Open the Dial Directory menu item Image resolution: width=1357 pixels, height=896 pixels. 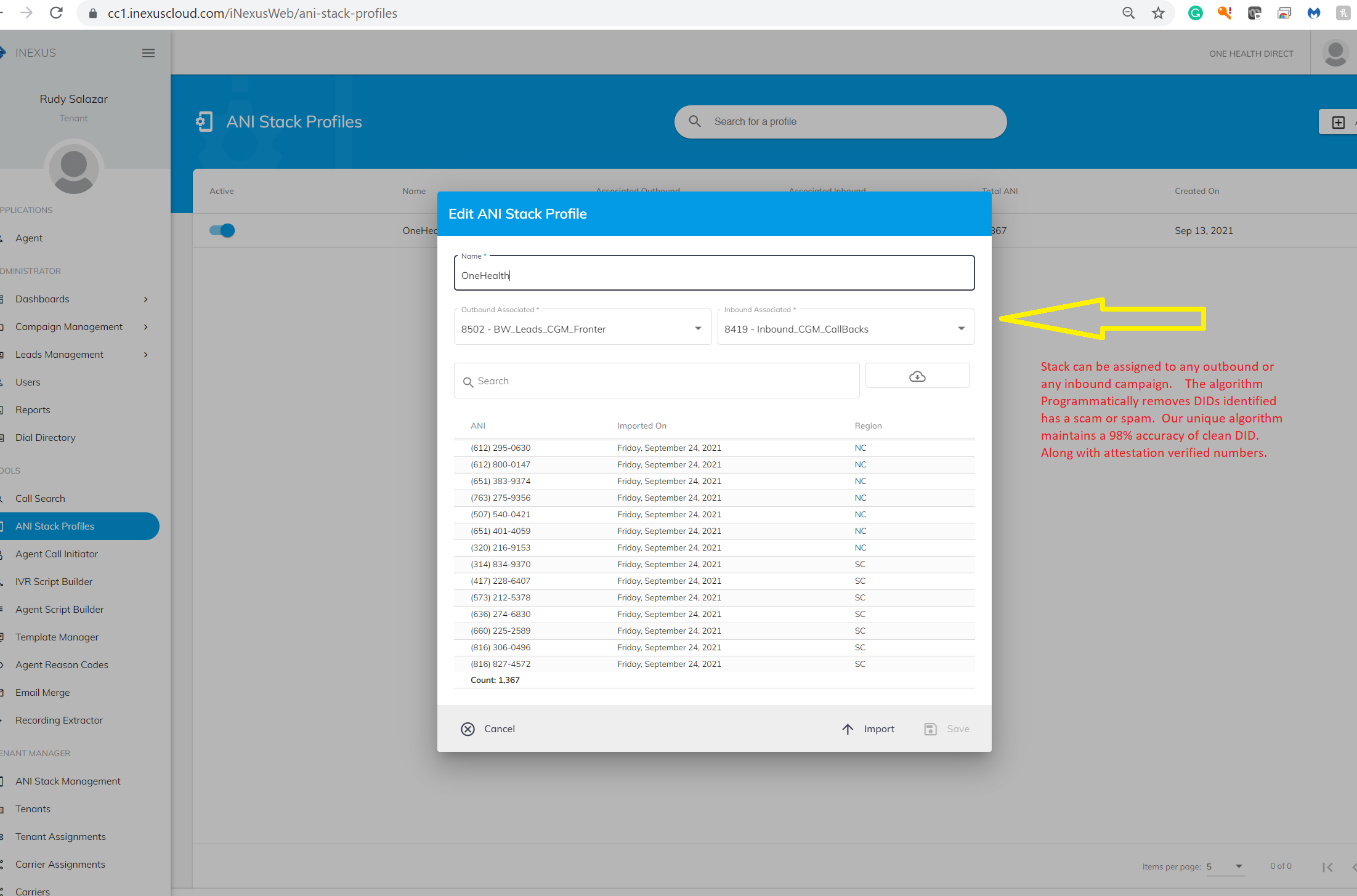click(x=46, y=437)
